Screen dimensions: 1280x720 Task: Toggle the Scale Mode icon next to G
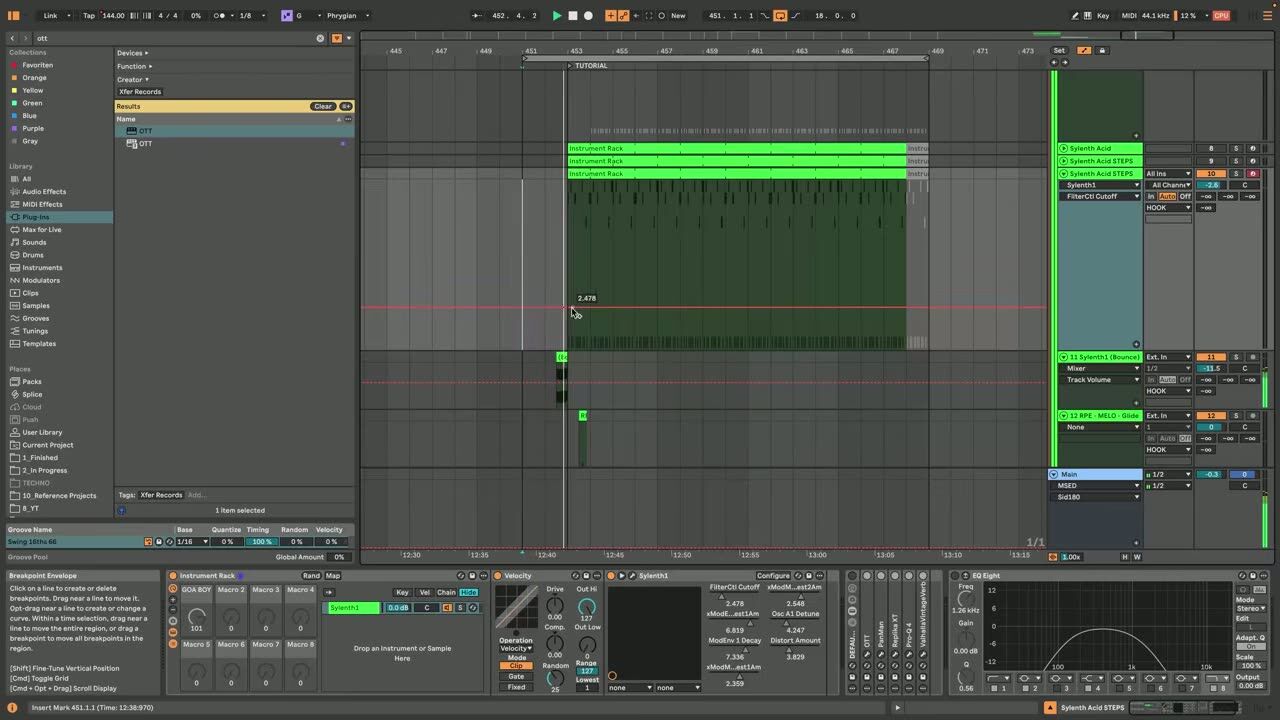coord(286,16)
